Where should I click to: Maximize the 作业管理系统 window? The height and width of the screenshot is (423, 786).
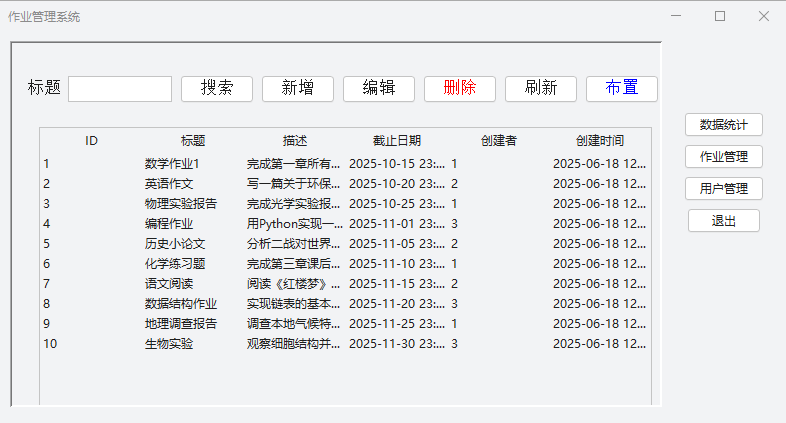[x=720, y=17]
